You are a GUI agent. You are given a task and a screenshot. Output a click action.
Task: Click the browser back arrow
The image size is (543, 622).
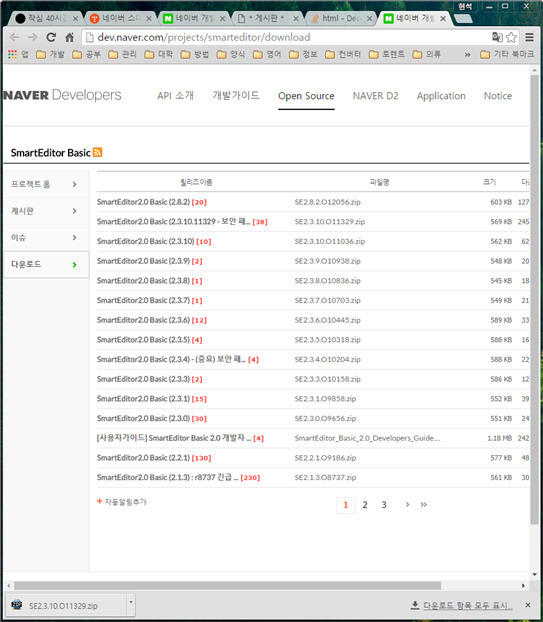coord(14,37)
